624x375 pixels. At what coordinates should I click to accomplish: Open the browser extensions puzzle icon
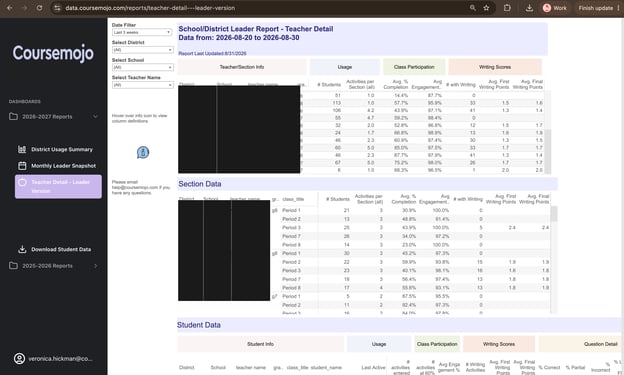pyautogui.click(x=507, y=8)
